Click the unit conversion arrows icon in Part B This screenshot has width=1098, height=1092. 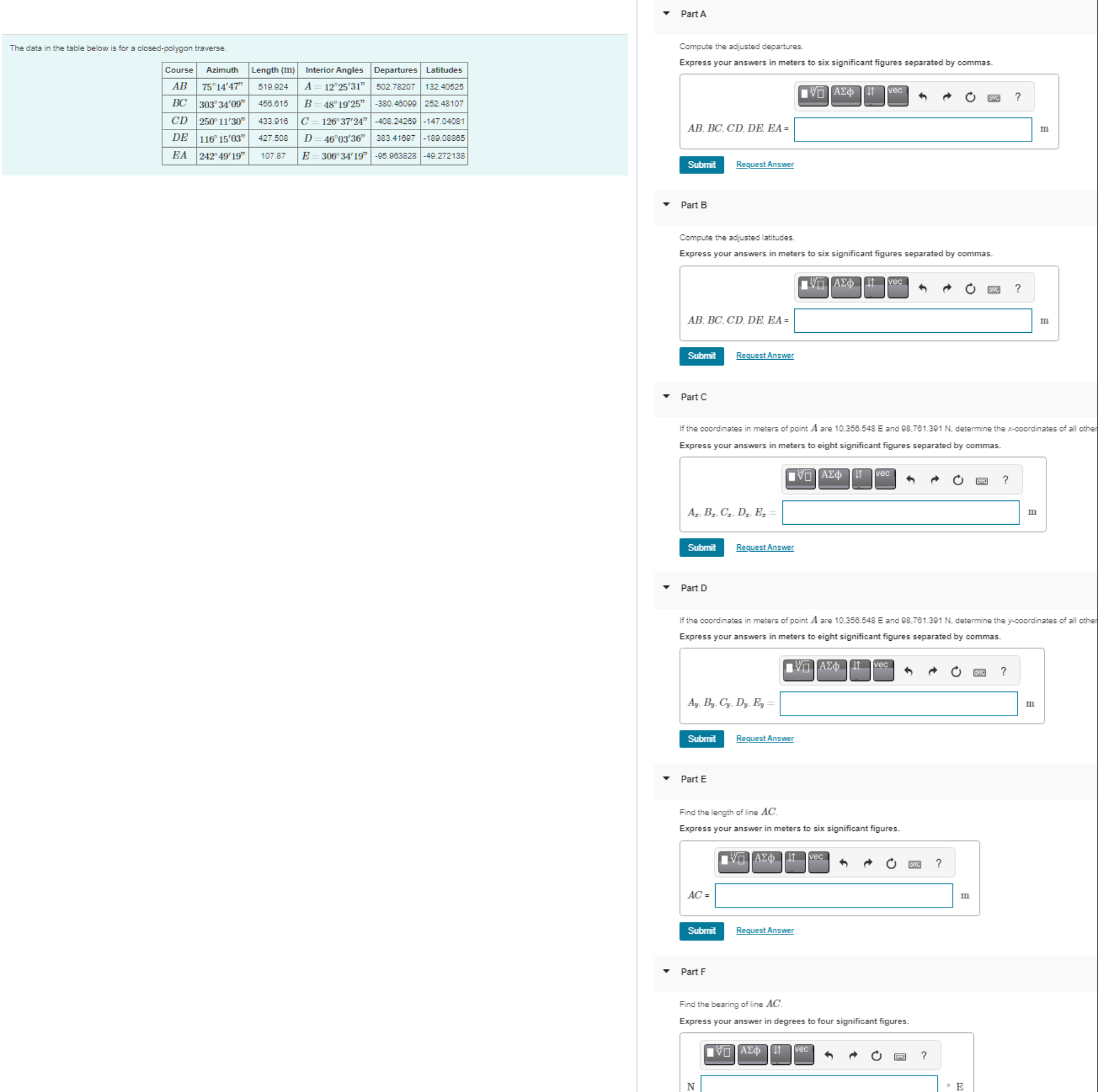(x=873, y=287)
